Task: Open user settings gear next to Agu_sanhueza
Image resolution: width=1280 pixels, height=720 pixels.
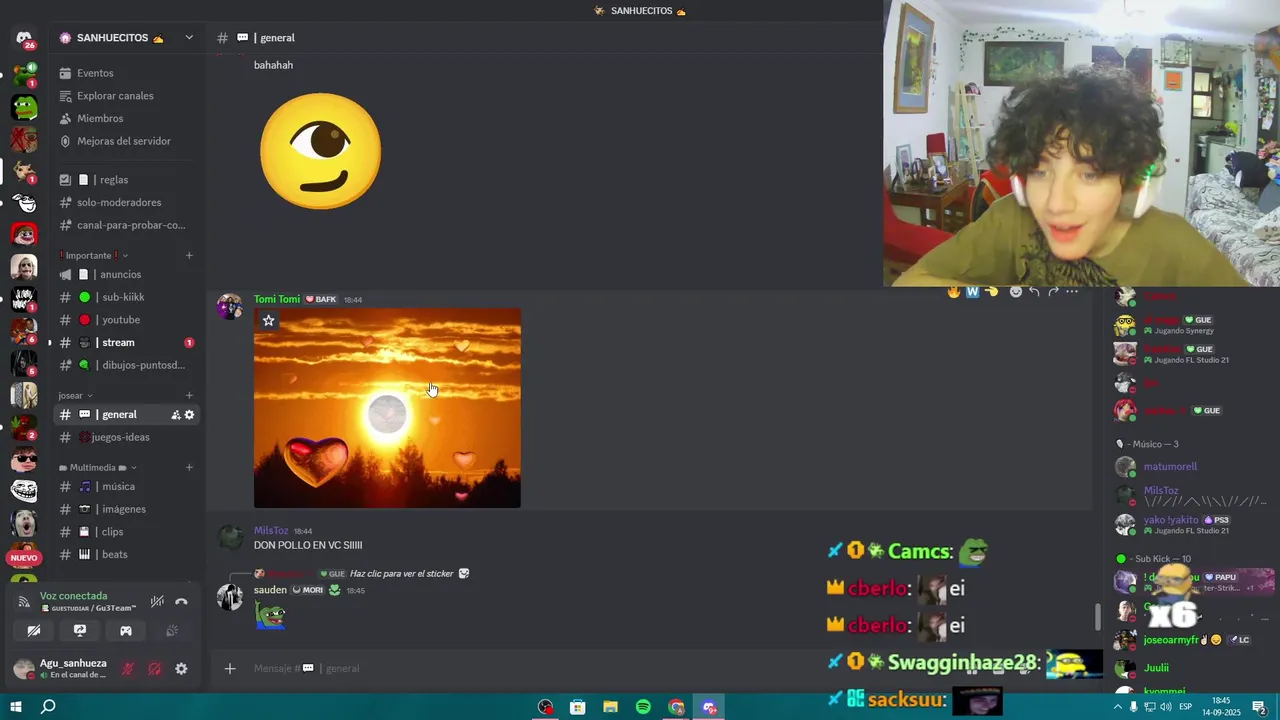Action: coord(181,669)
